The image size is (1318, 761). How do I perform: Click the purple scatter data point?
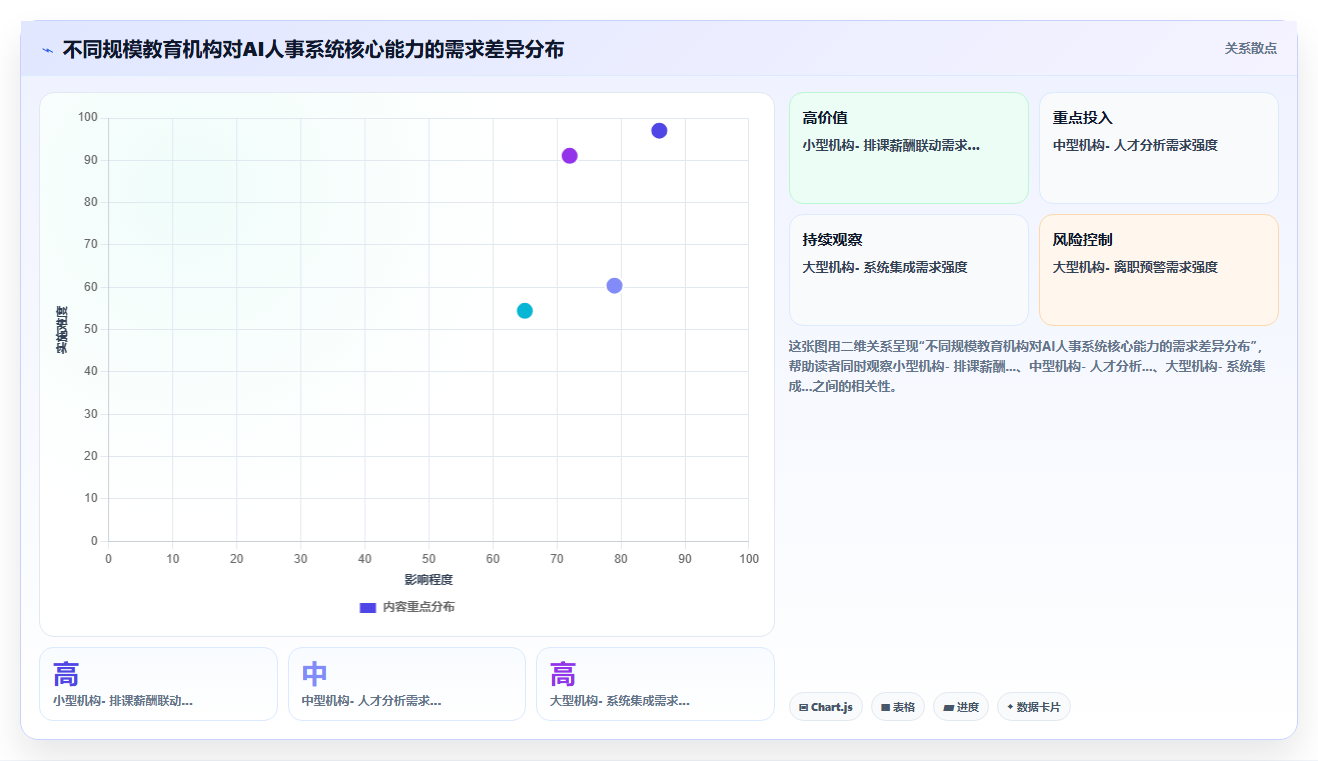click(570, 156)
